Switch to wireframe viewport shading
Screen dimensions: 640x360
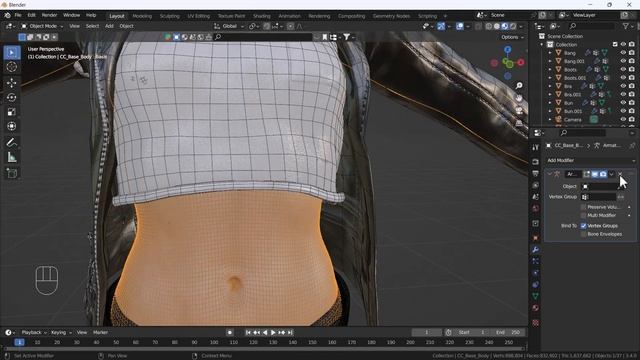point(489,26)
